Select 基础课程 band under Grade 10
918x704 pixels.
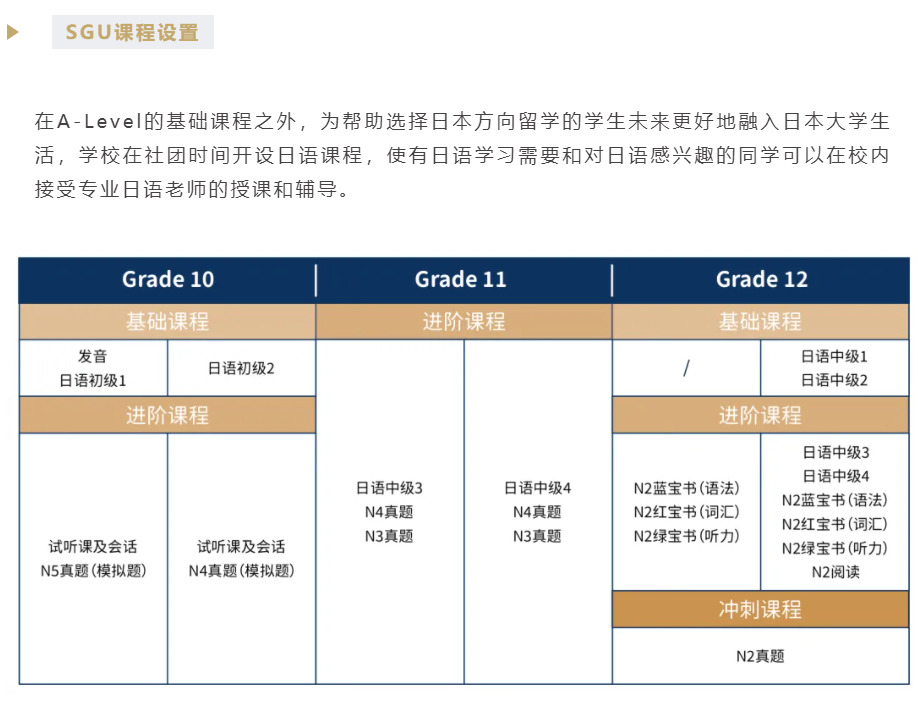coord(167,322)
